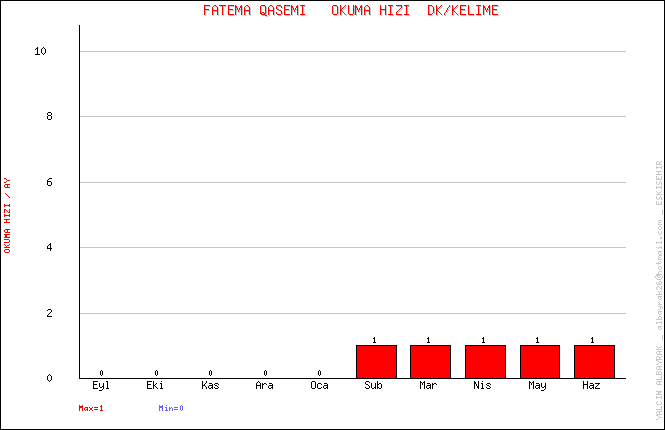Click the FATEMA QASEMI name in title
Viewport: 665px width, 430px height.
253,11
